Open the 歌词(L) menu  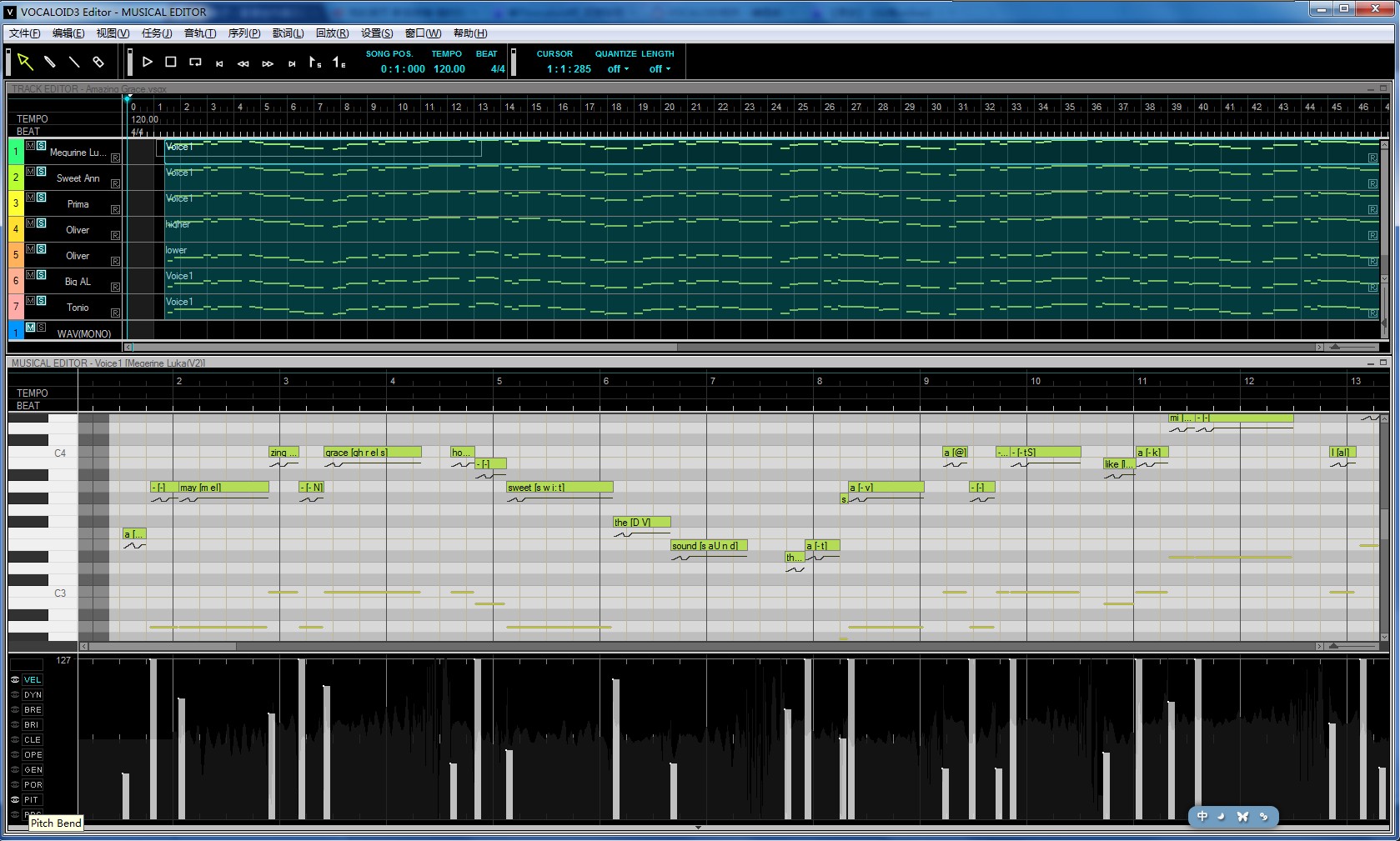tap(288, 33)
